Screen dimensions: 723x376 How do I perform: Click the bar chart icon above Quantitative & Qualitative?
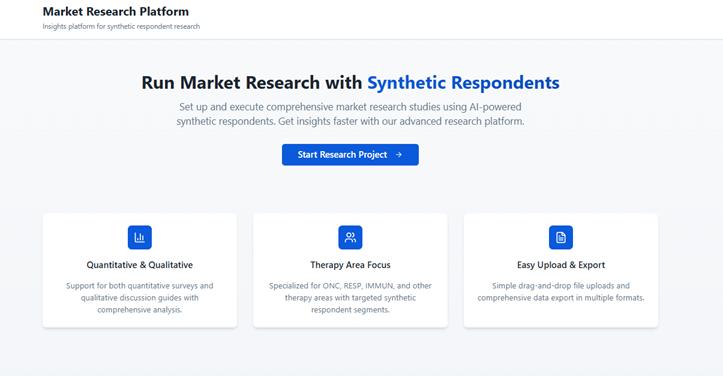[x=140, y=237]
